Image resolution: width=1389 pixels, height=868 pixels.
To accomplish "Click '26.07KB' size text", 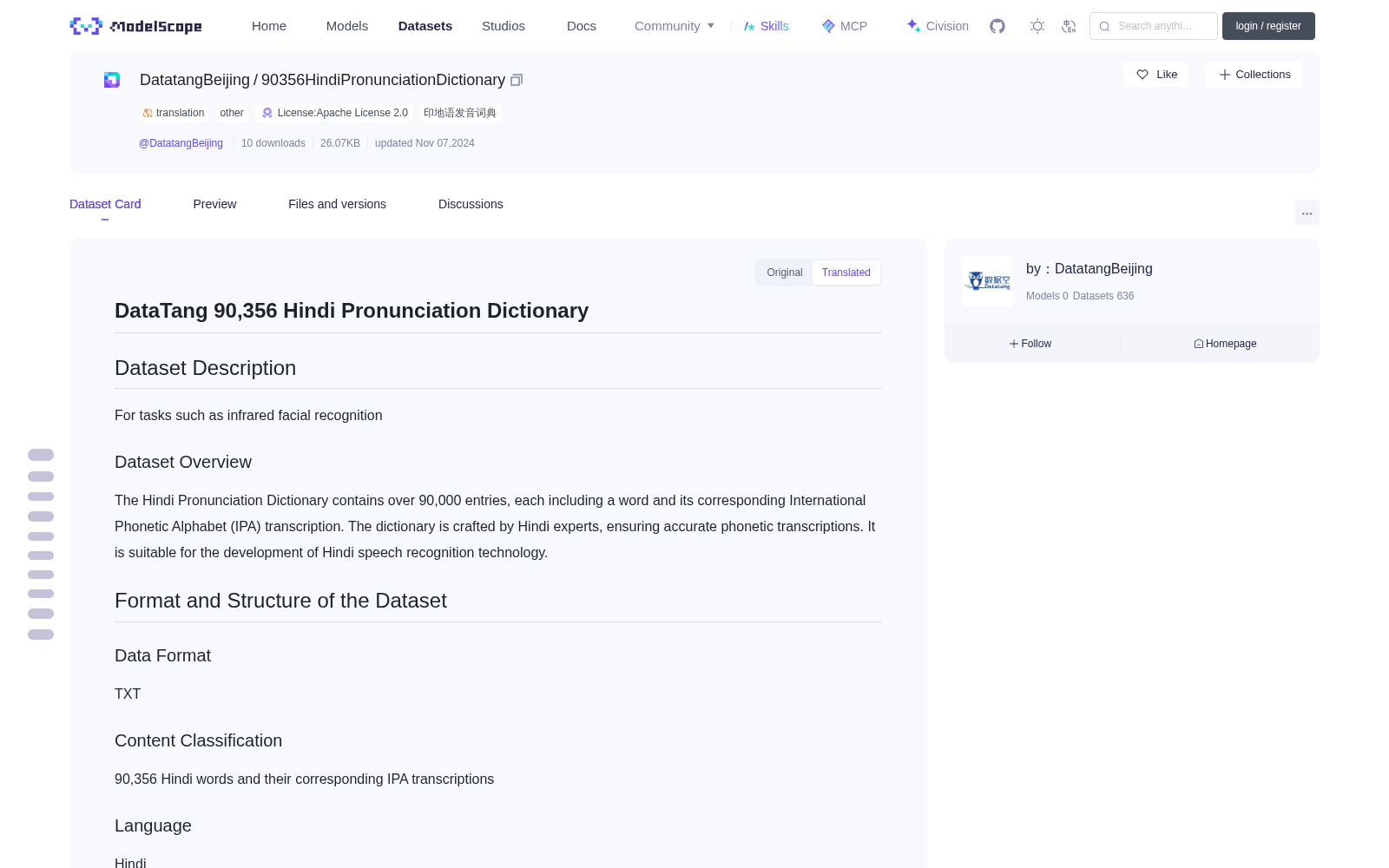I will [x=340, y=143].
